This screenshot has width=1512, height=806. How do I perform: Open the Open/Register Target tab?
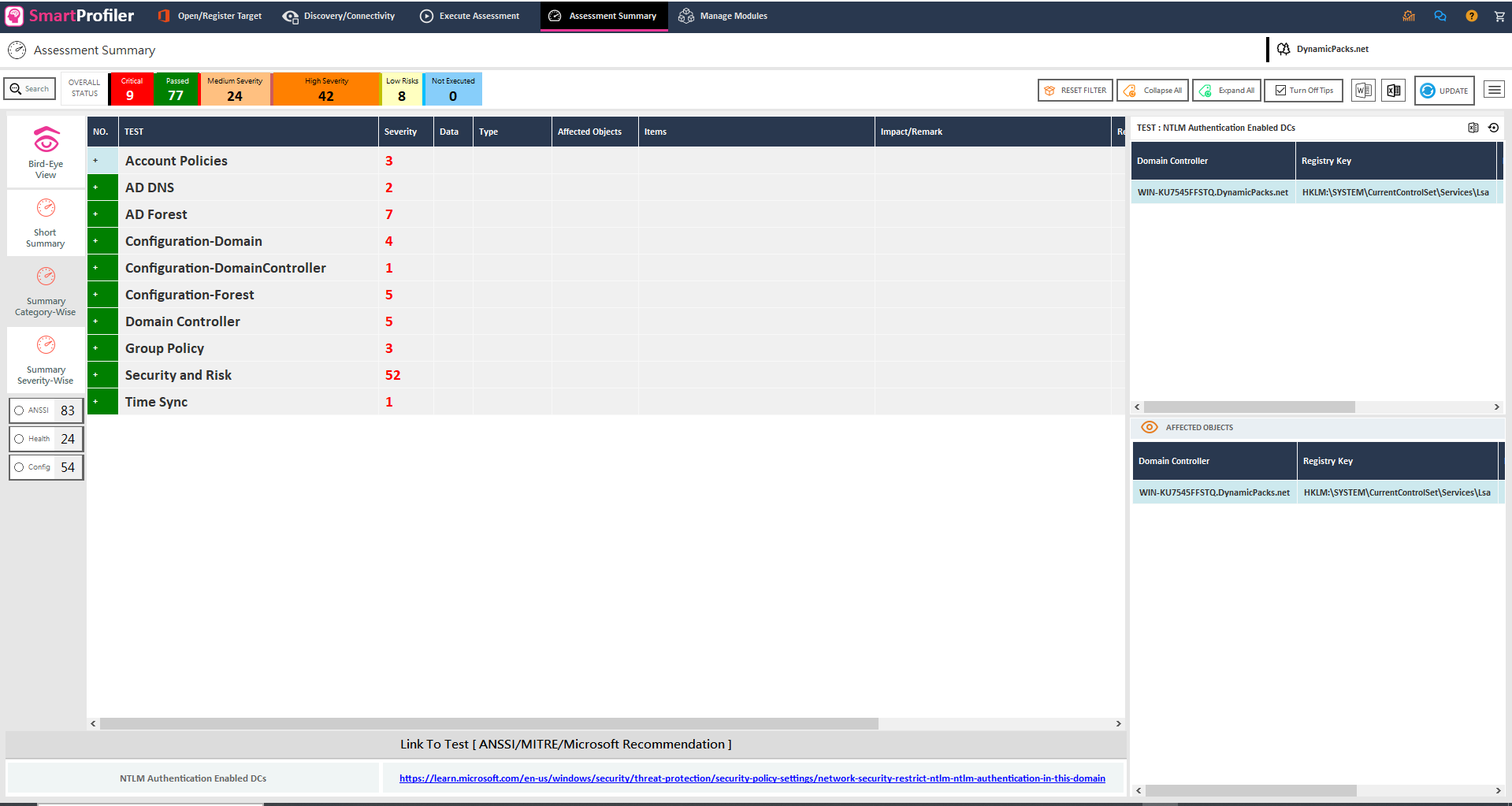pos(210,16)
